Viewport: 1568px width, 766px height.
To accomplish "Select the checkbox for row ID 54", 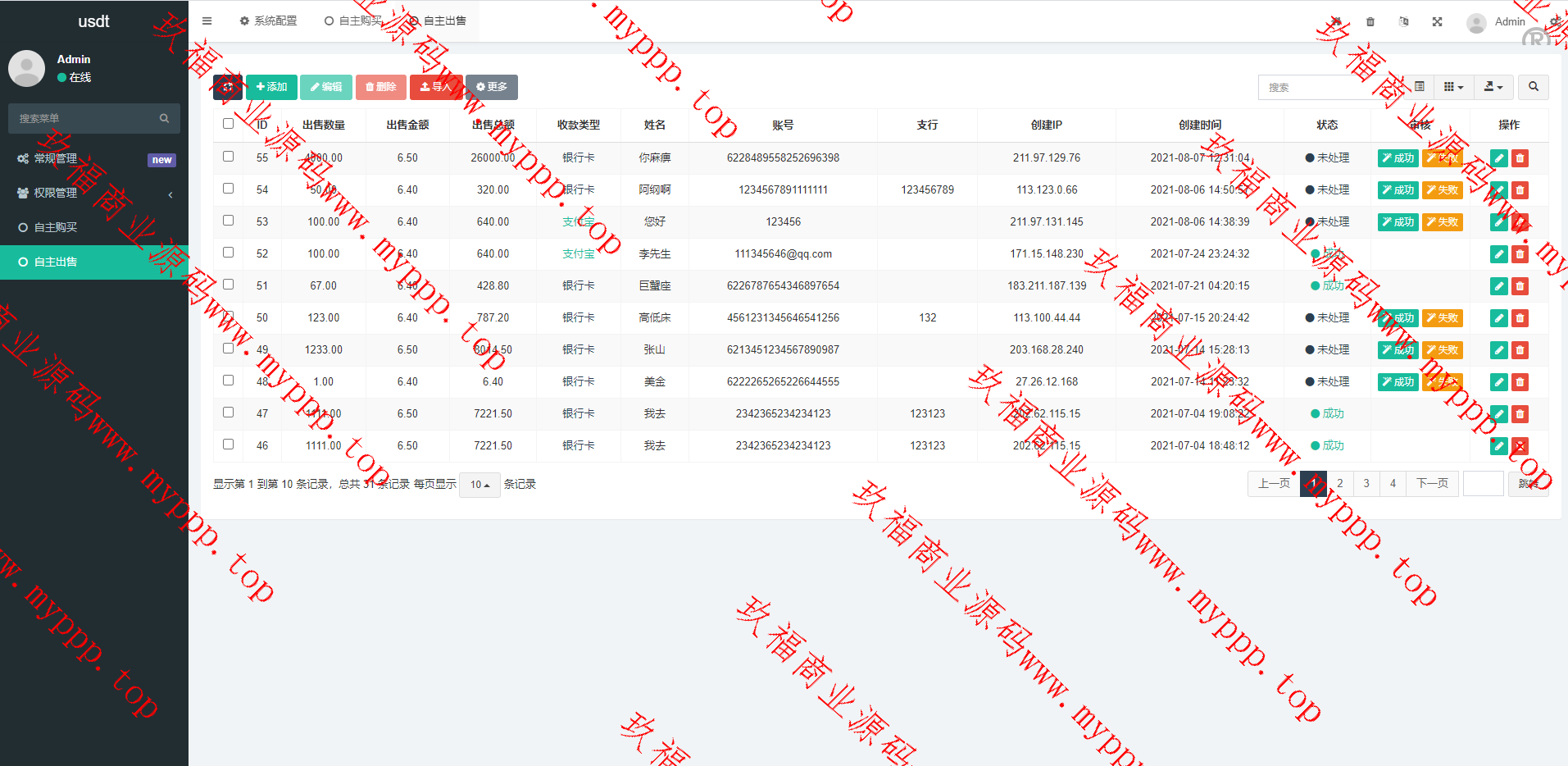I will point(228,189).
